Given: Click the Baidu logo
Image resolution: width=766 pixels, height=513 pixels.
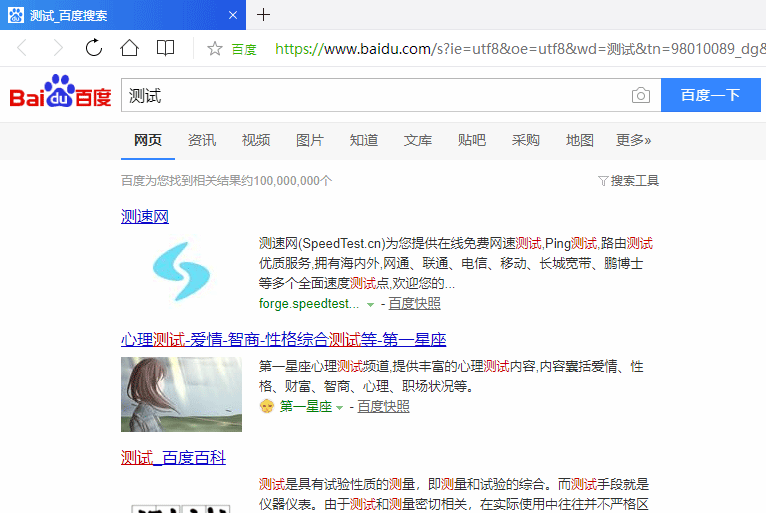Looking at the screenshot, I should 61,91.
